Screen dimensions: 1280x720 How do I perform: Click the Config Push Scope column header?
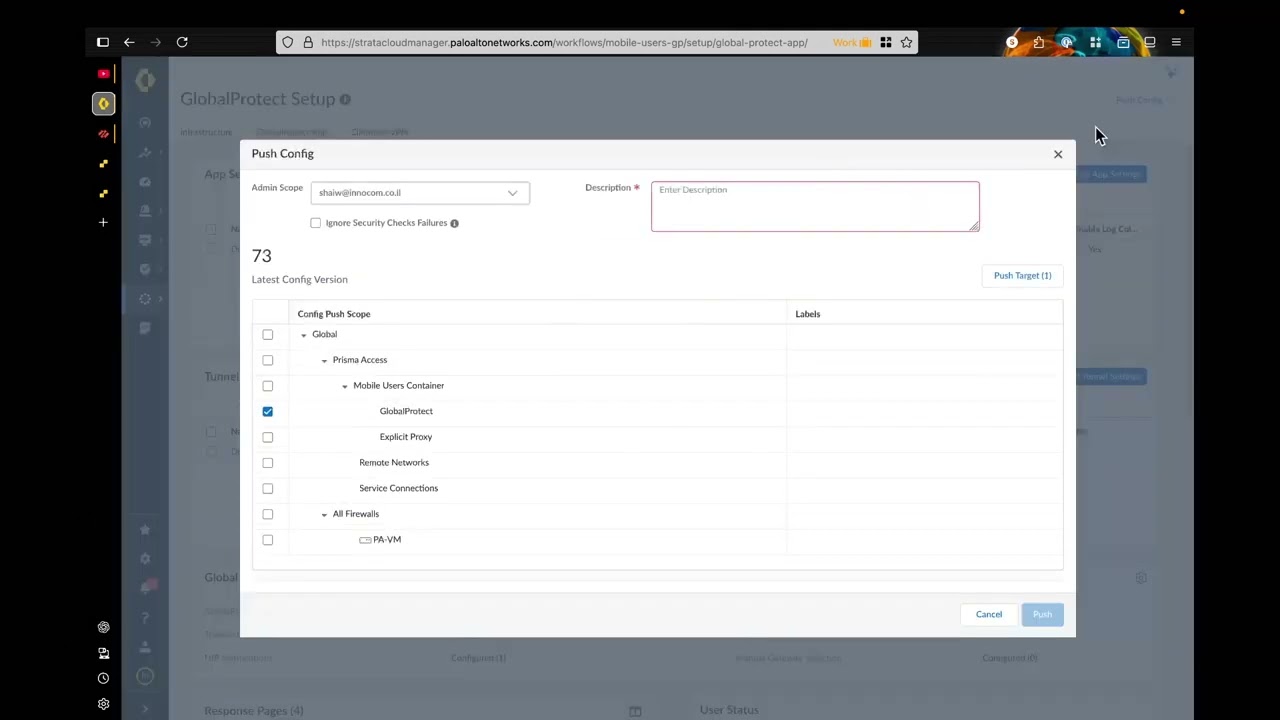(334, 314)
